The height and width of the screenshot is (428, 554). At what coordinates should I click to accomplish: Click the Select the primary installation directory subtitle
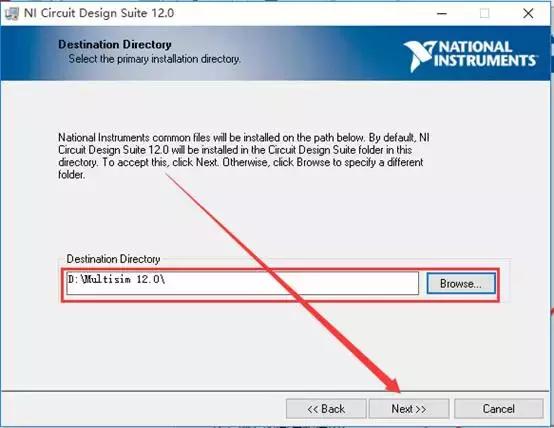154,59
